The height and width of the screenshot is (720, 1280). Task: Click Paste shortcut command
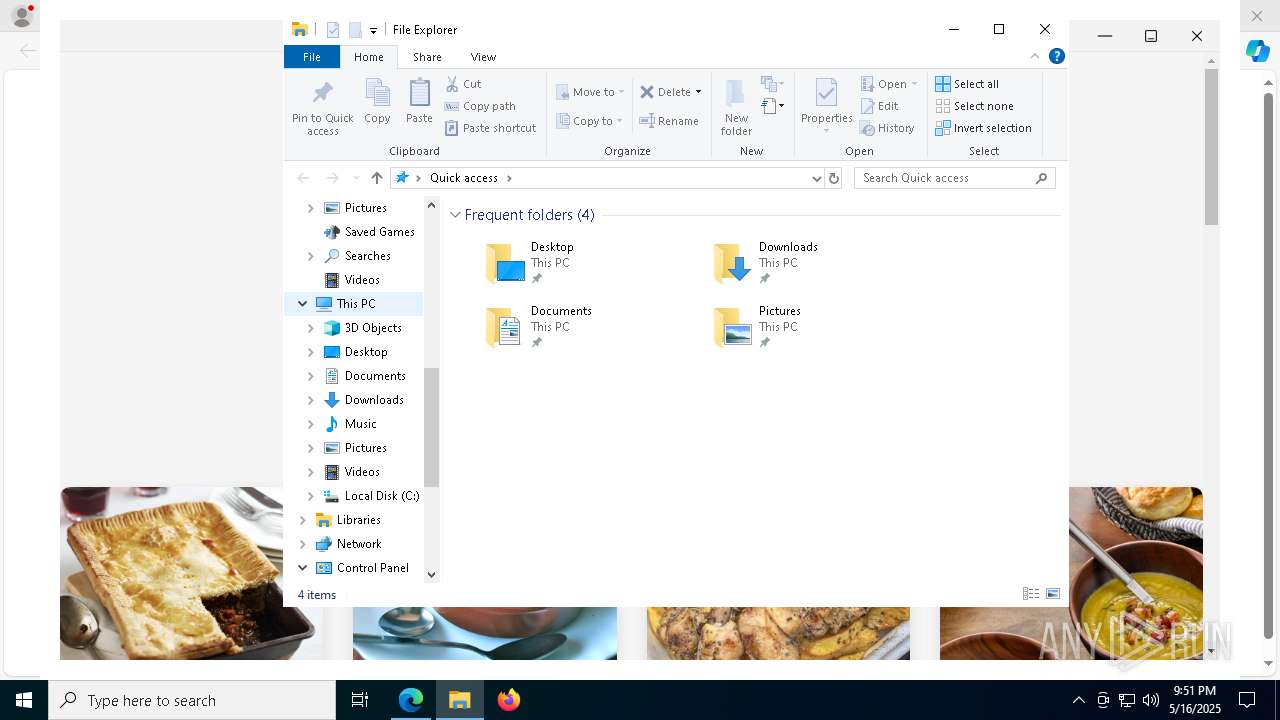490,128
